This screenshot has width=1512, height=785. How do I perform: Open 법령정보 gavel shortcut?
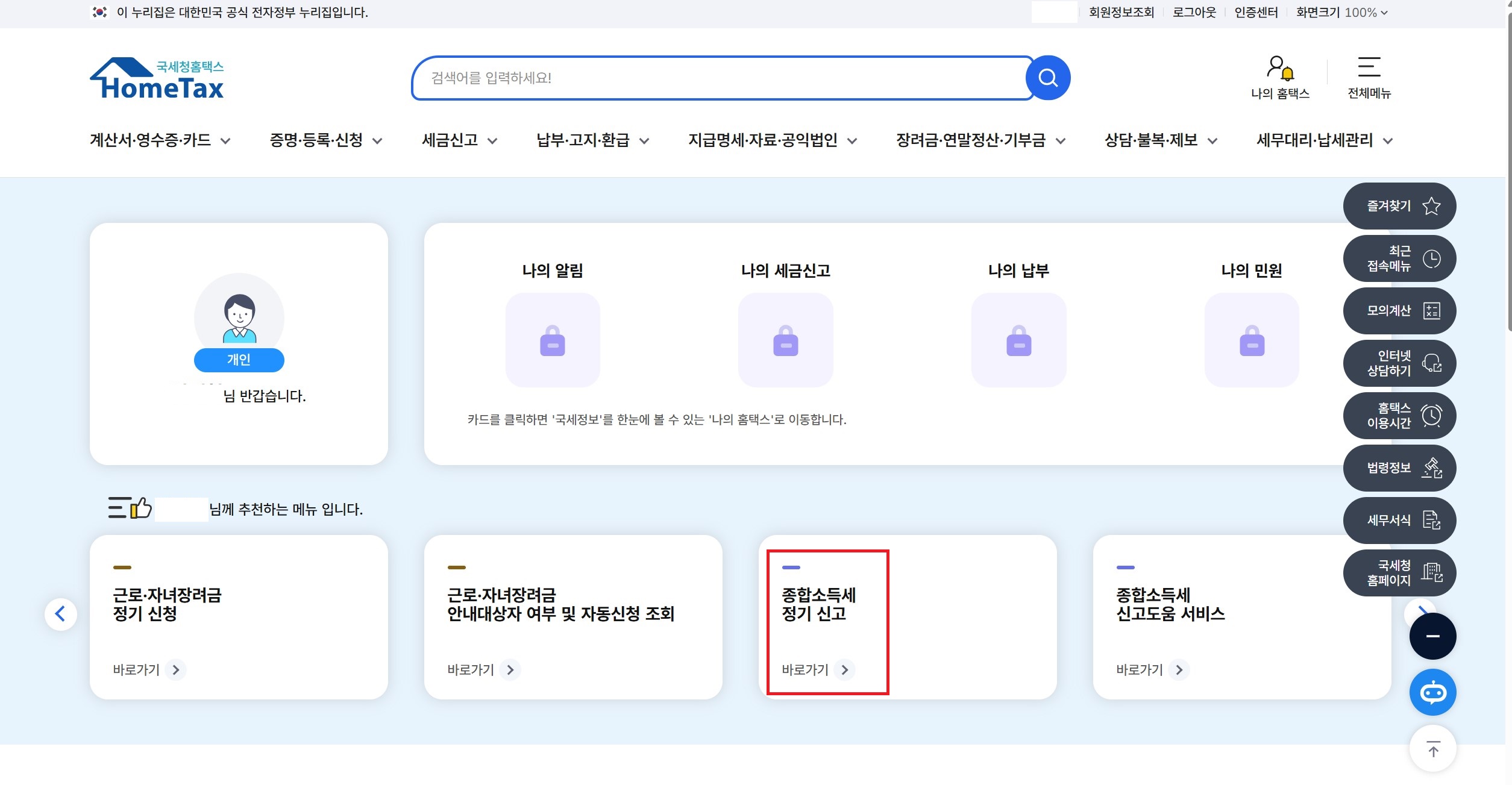coord(1399,468)
